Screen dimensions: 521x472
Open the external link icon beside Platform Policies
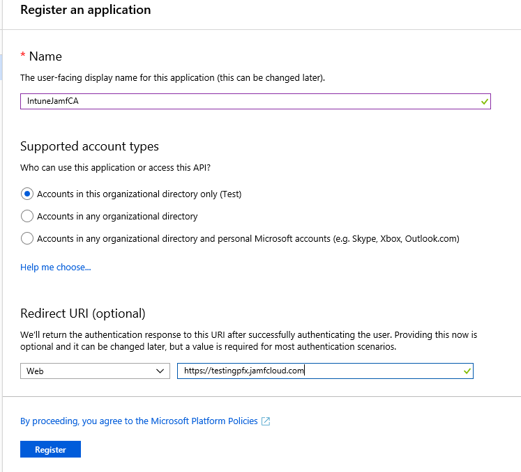(265, 421)
